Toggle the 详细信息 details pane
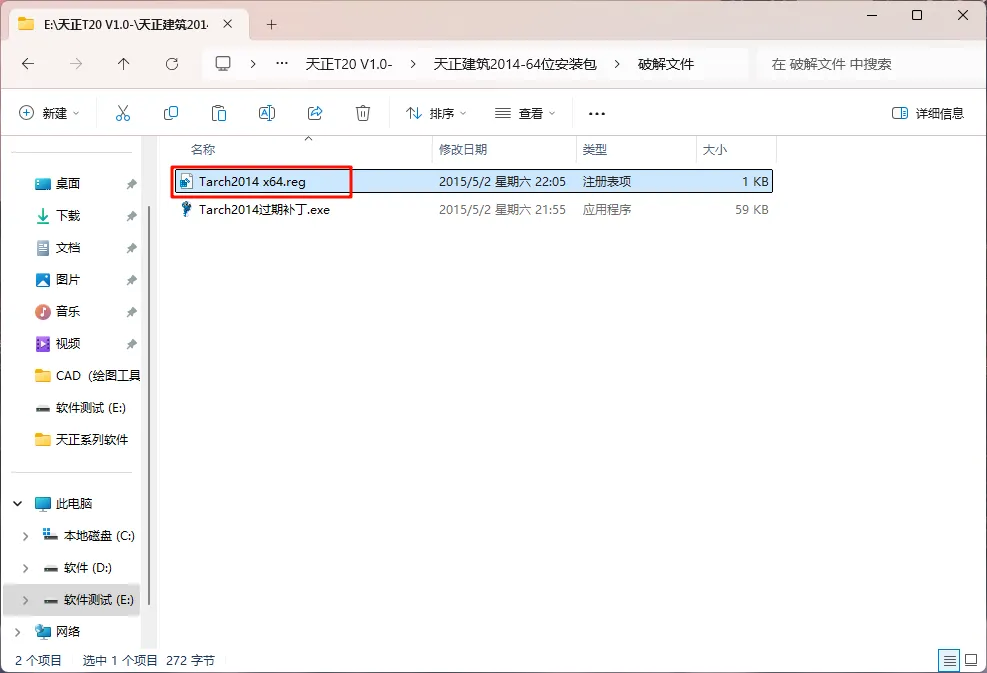987x673 pixels. coord(927,113)
